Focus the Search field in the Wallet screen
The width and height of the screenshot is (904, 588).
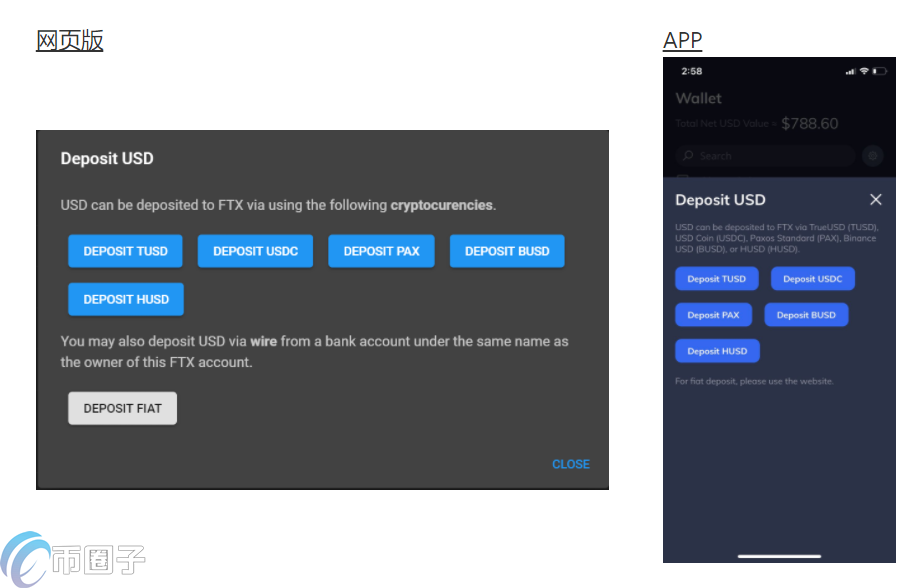770,156
